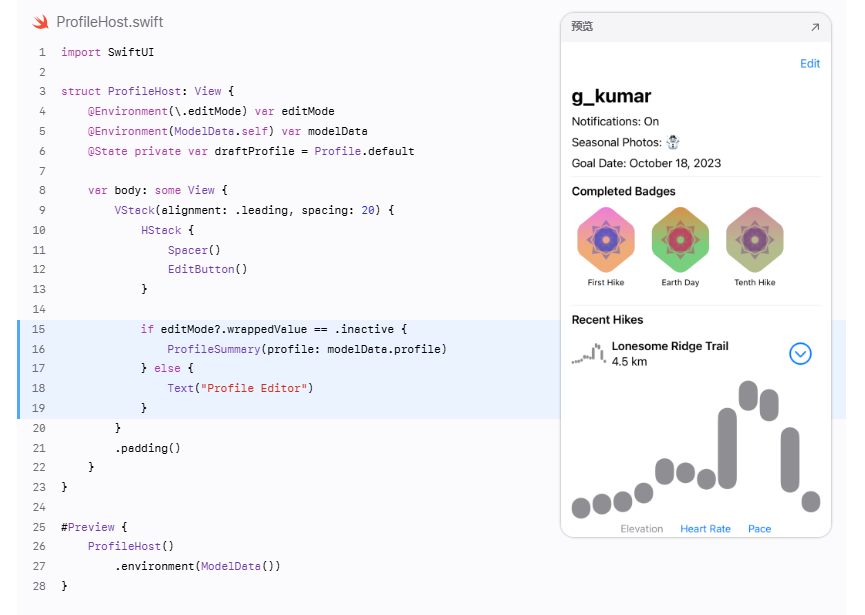Click the Spacer() code on line 11
The image size is (865, 615).
tap(194, 250)
